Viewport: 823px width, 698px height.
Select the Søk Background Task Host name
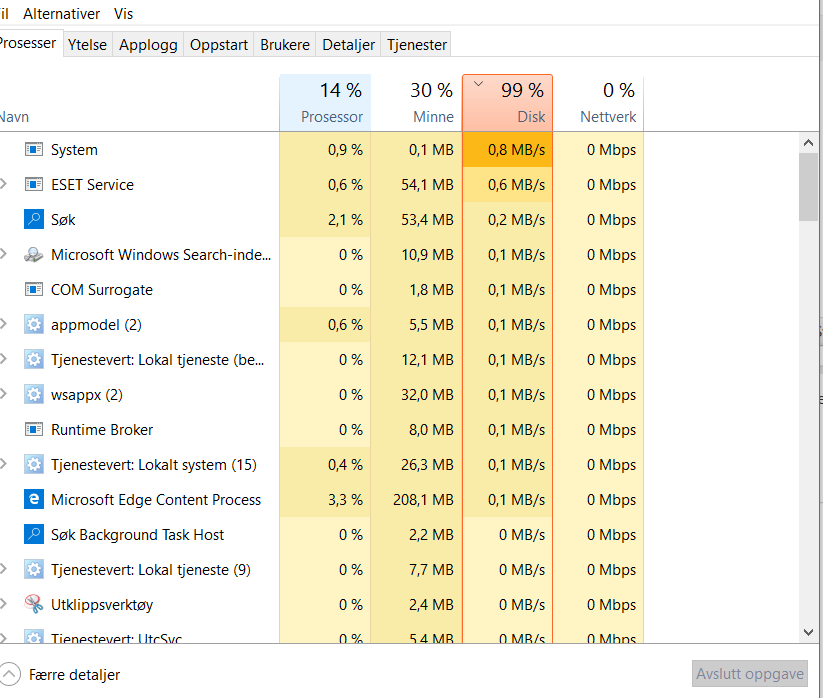click(138, 535)
